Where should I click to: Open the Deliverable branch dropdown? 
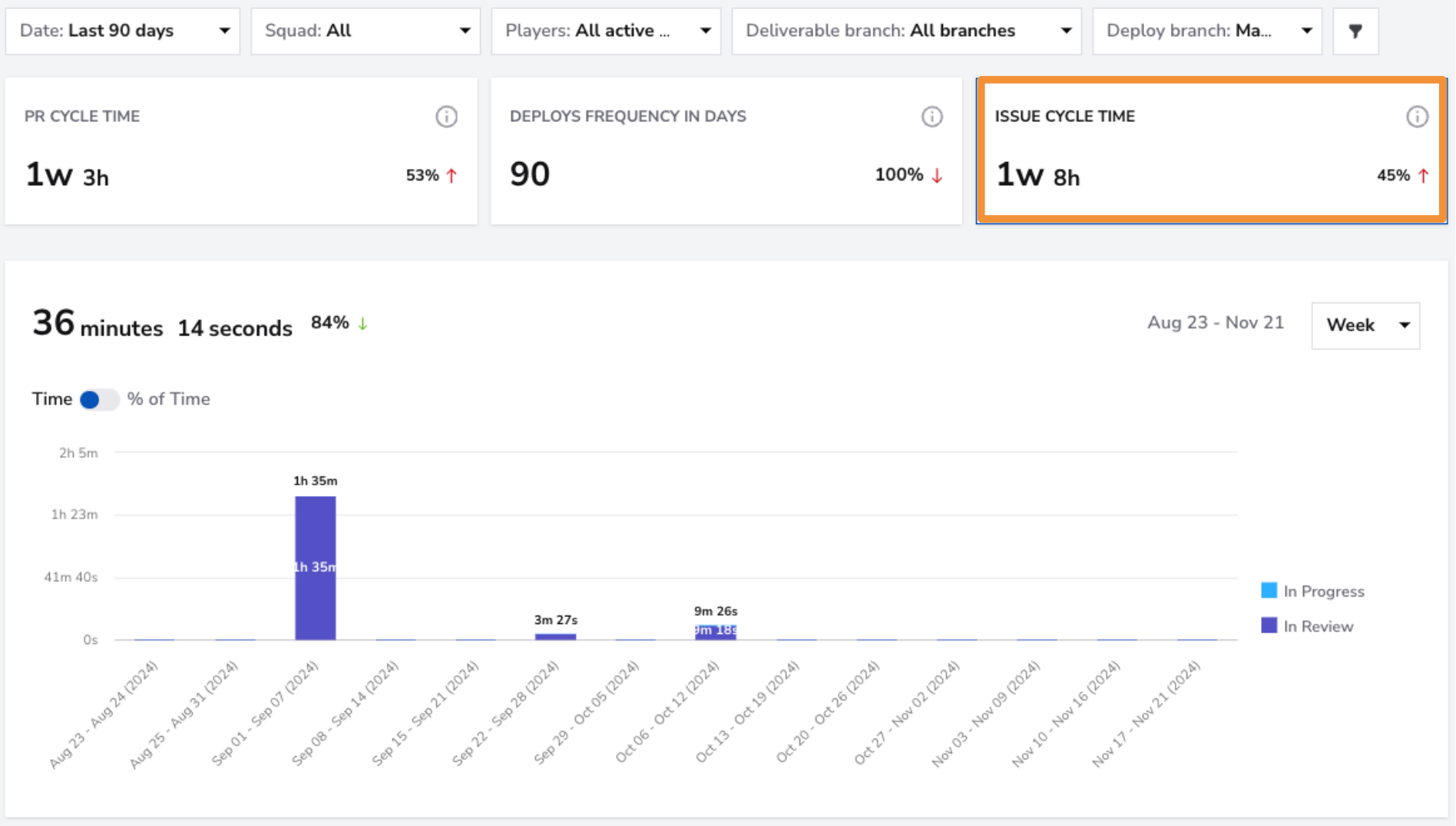pos(907,31)
